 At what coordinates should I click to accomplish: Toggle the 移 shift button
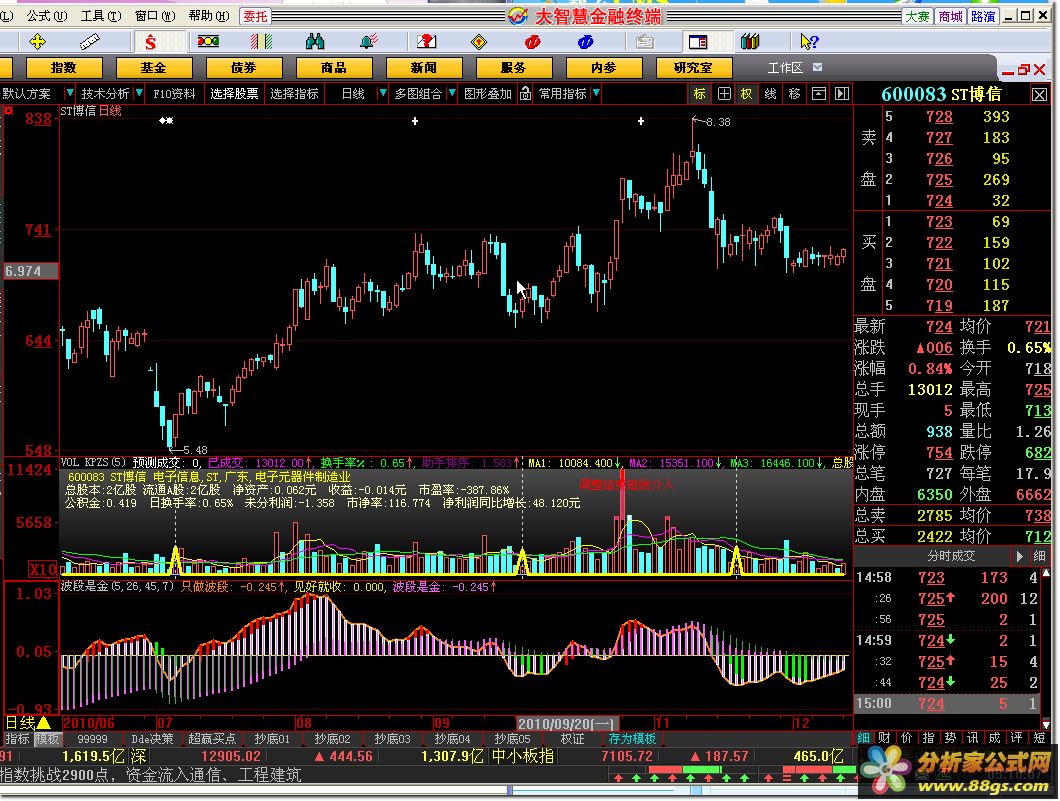pos(794,94)
